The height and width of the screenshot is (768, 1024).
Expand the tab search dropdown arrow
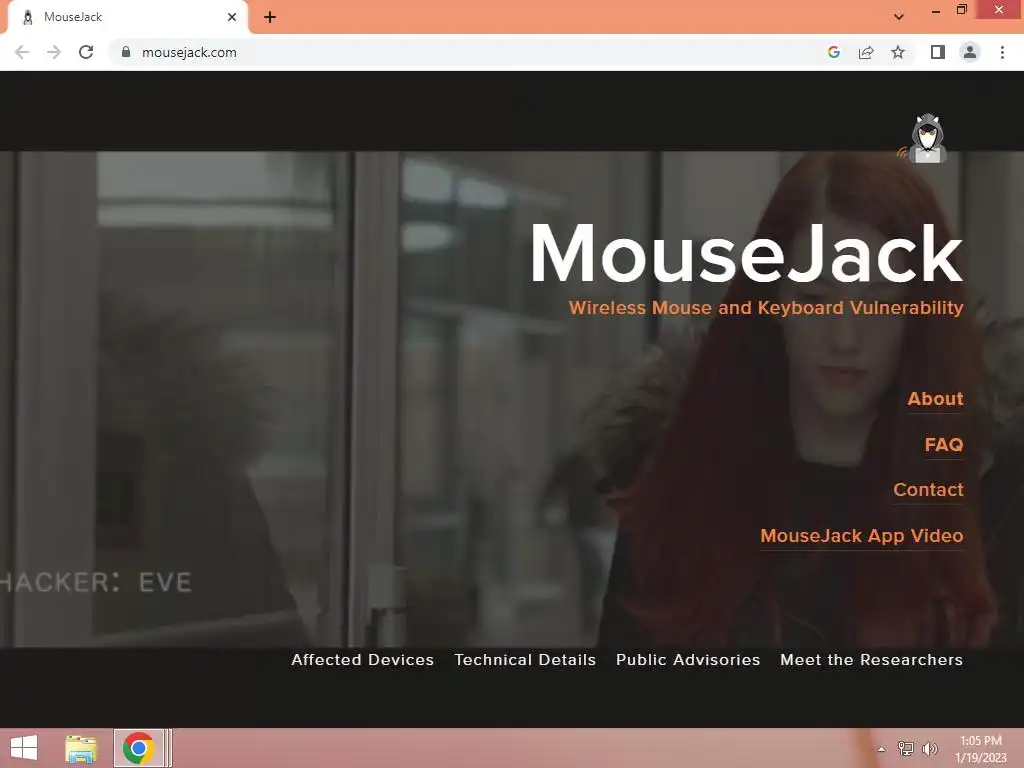899,17
